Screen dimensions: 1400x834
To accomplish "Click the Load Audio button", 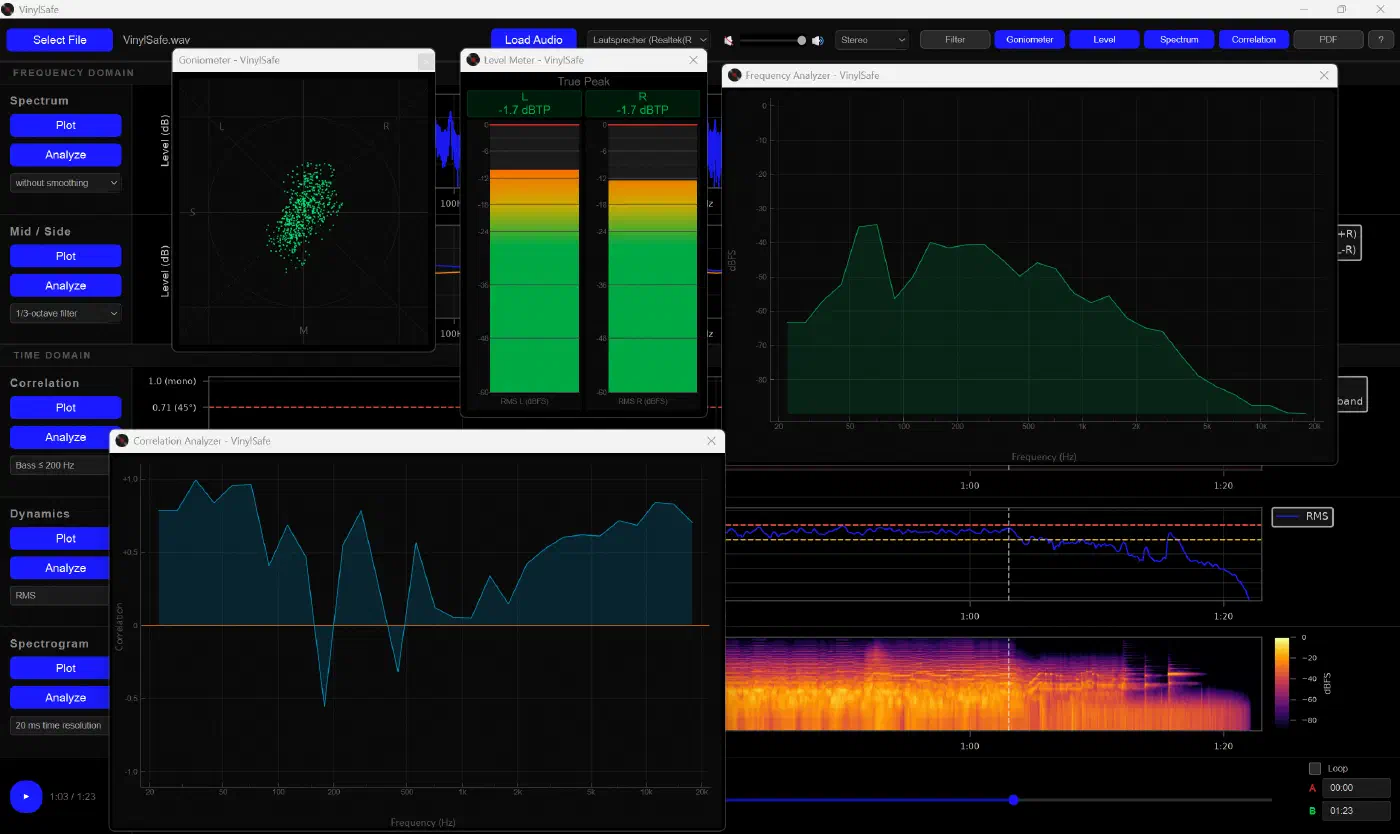I will pyautogui.click(x=534, y=40).
